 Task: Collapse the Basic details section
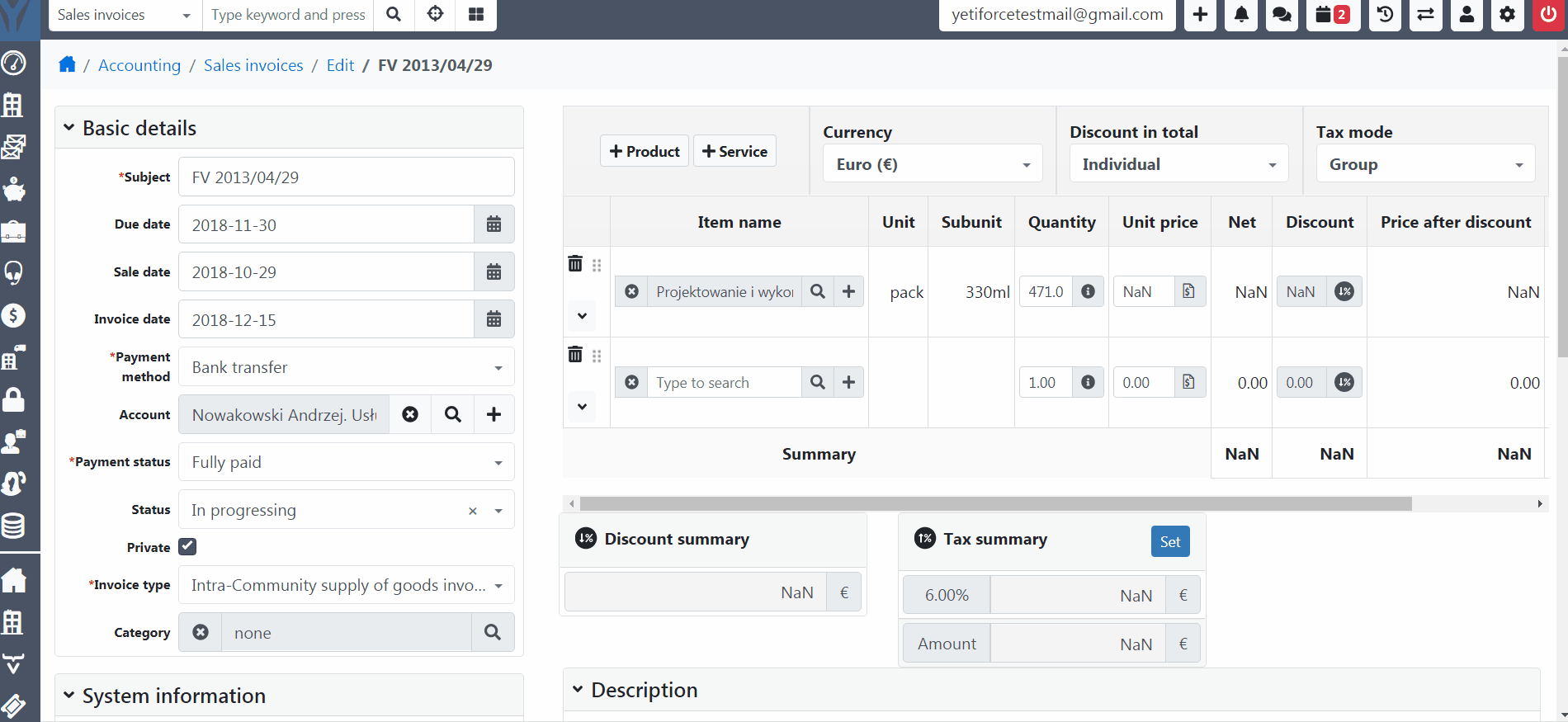[x=68, y=128]
